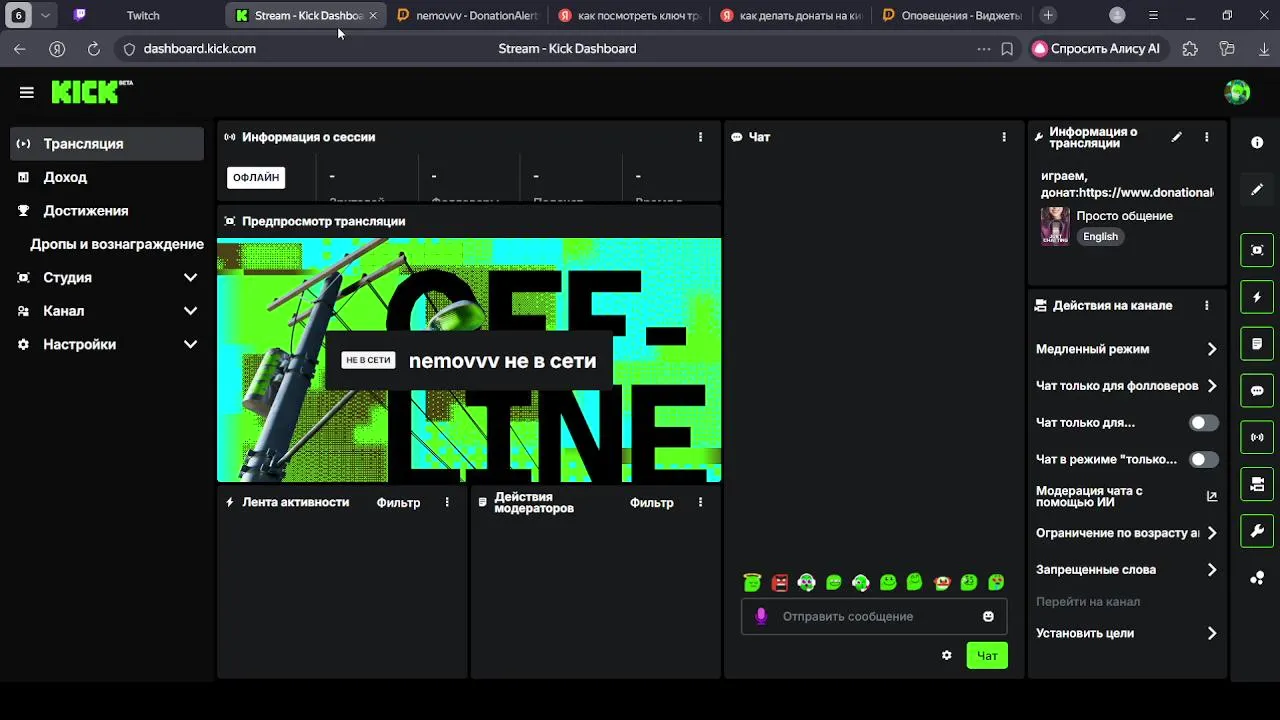Image resolution: width=1280 pixels, height=720 pixels.
Task: Click the ОФЛАЙН status badge
Action: [256, 178]
